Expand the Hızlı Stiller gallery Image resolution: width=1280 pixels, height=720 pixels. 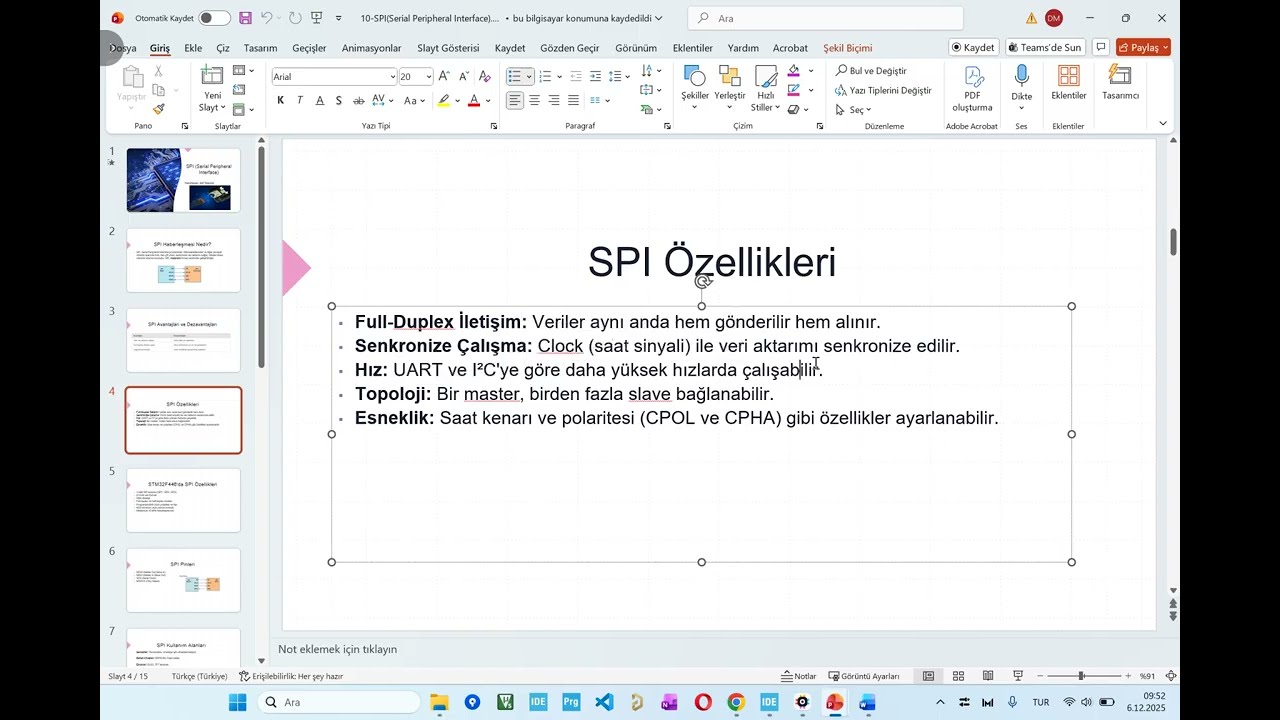pos(765,90)
